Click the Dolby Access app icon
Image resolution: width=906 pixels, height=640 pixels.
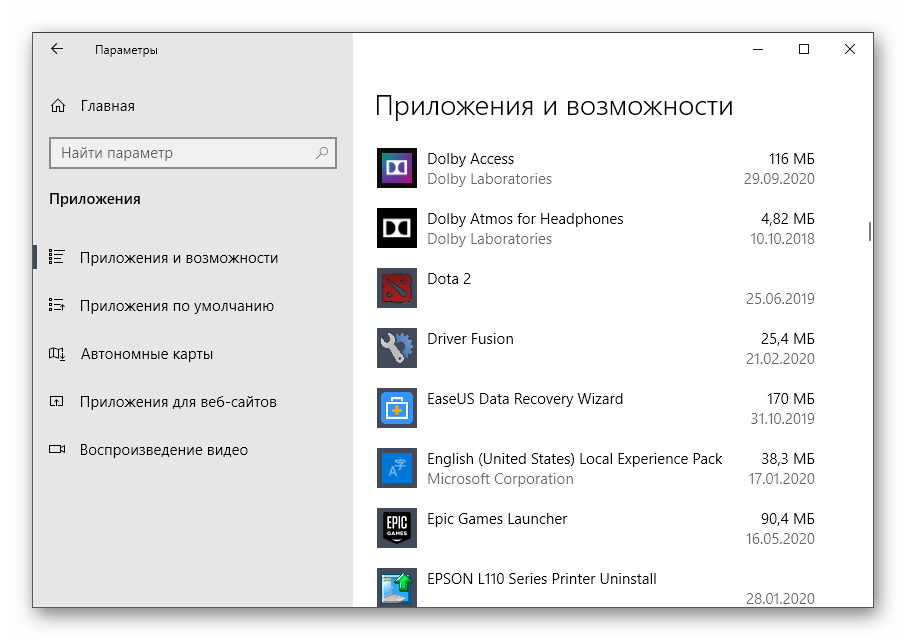coord(396,168)
